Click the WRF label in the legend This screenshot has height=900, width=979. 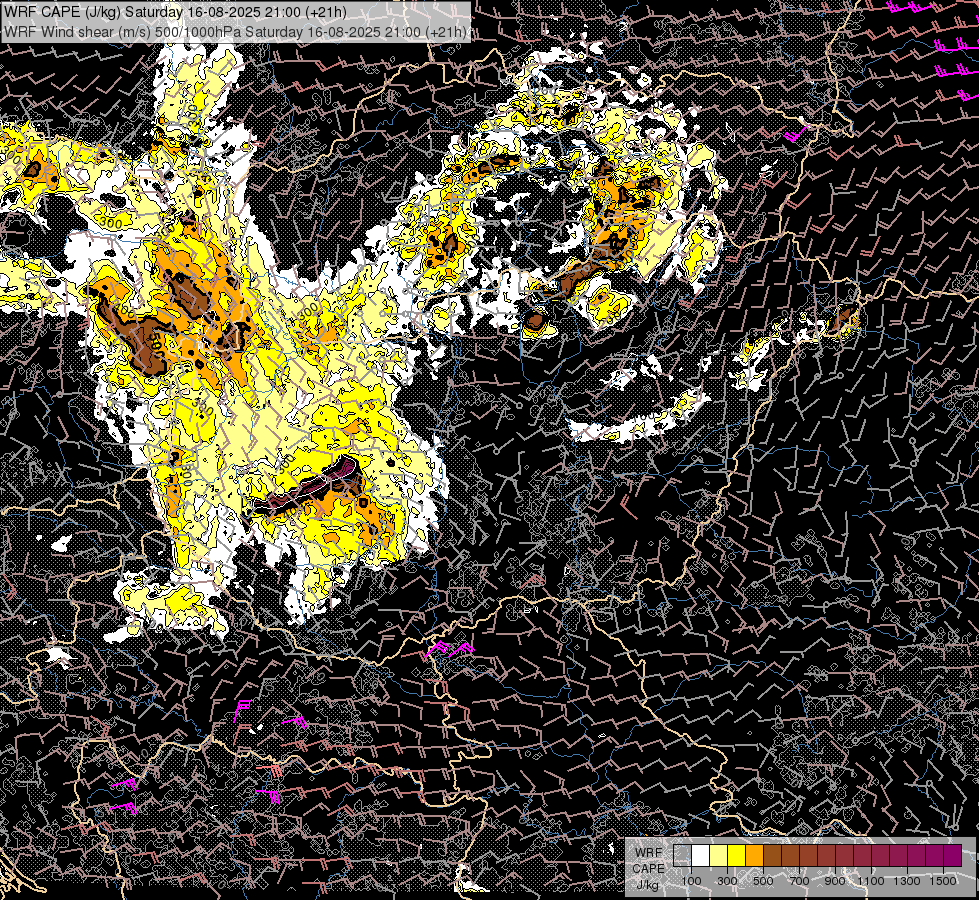[x=649, y=853]
